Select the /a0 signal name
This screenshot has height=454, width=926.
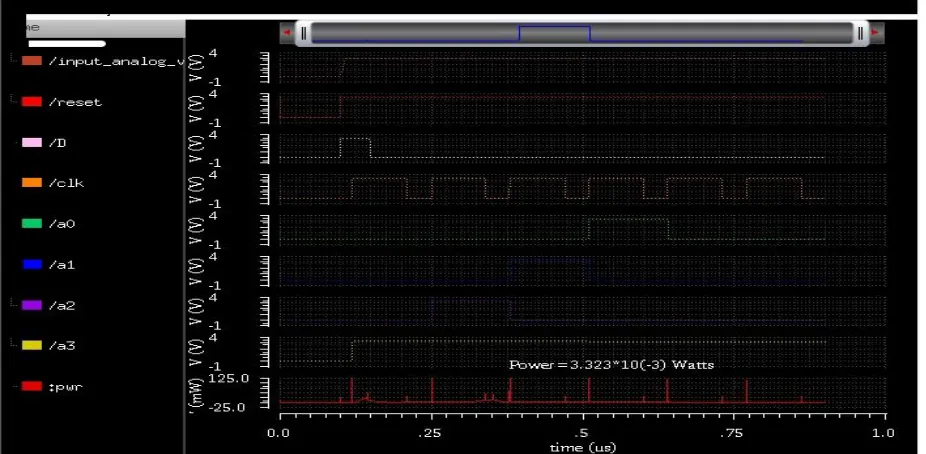pos(62,224)
